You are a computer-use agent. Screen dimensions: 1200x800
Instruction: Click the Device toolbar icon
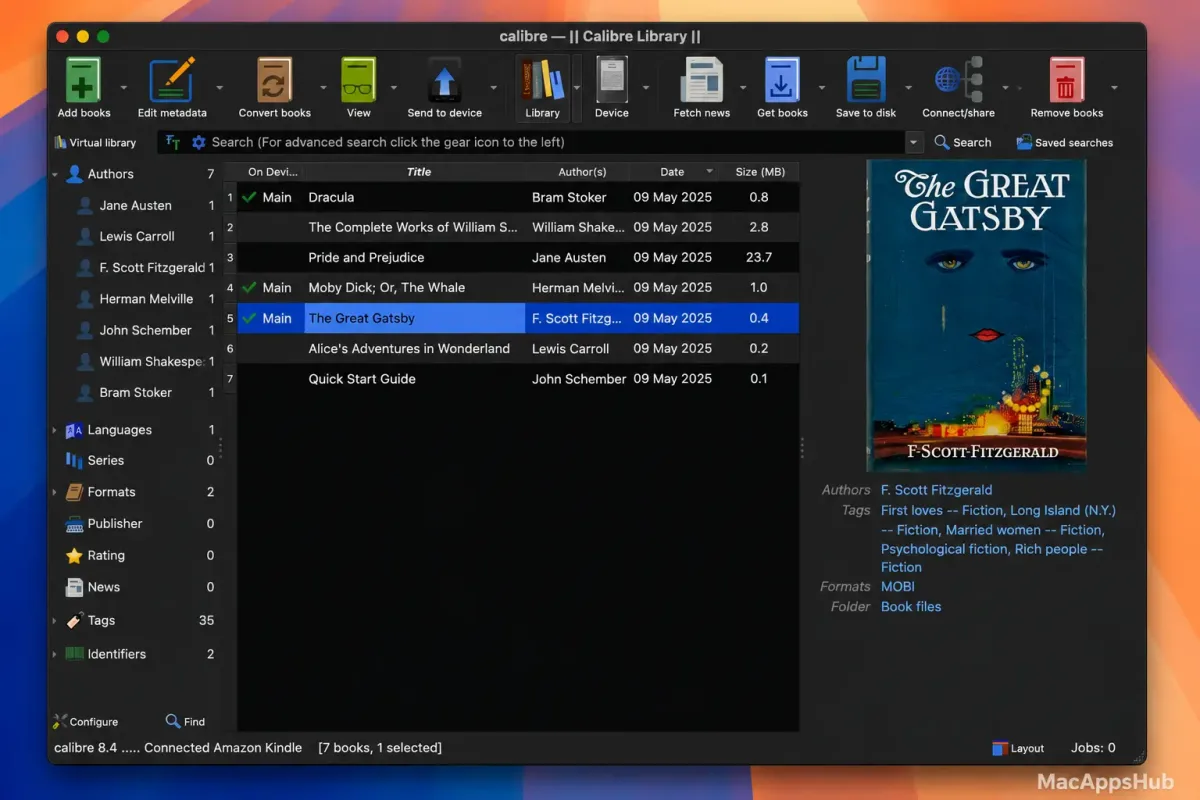pos(611,80)
